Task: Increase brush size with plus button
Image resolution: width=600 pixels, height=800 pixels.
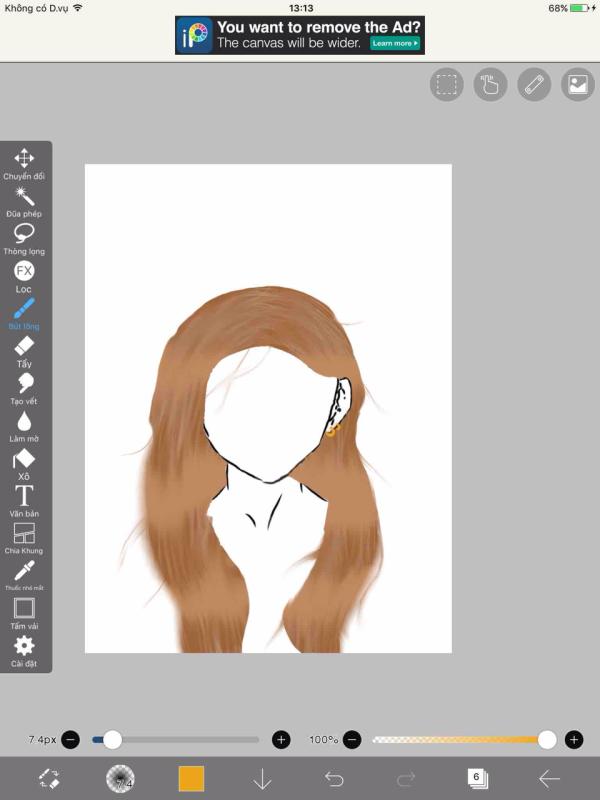Action: [281, 740]
